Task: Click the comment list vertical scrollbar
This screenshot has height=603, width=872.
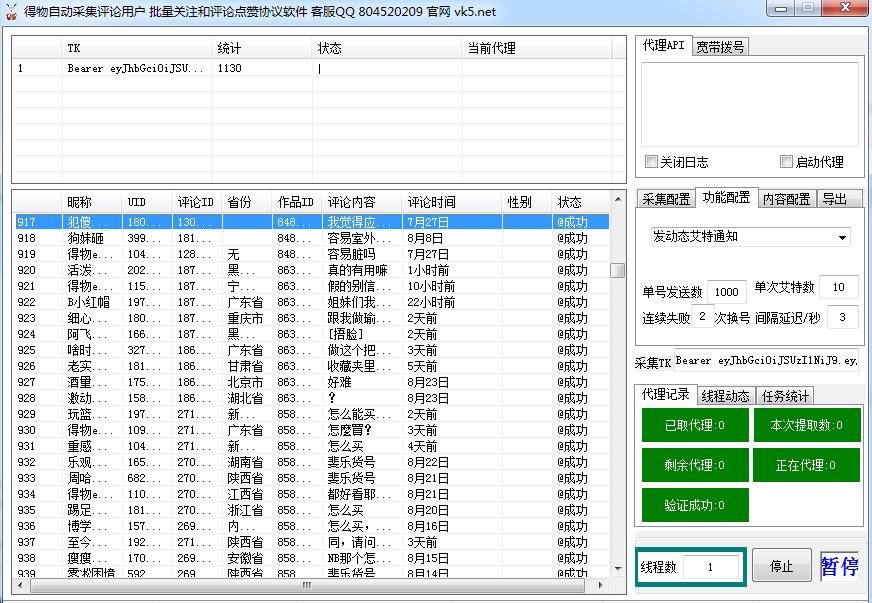Action: [x=618, y=400]
